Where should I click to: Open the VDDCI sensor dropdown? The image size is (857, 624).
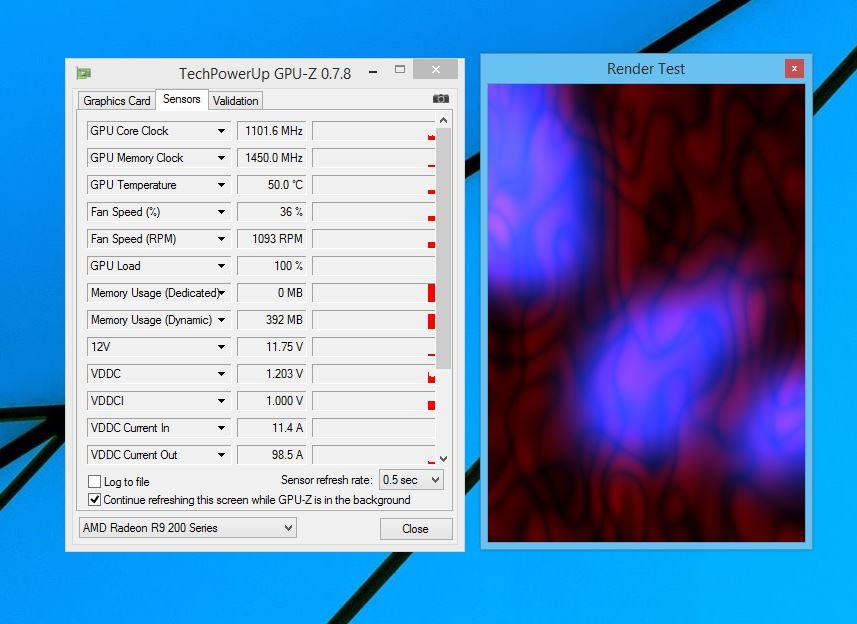pos(221,401)
